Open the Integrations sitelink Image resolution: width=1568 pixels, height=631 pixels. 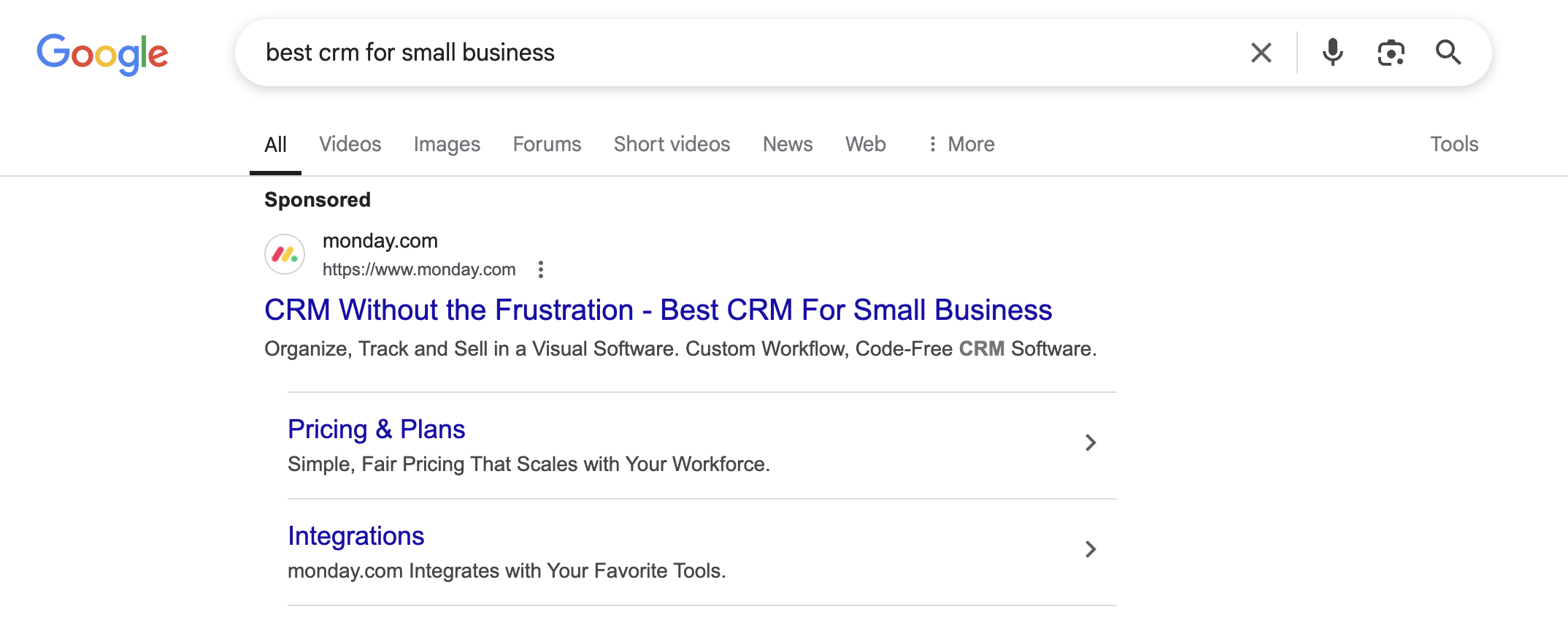356,535
